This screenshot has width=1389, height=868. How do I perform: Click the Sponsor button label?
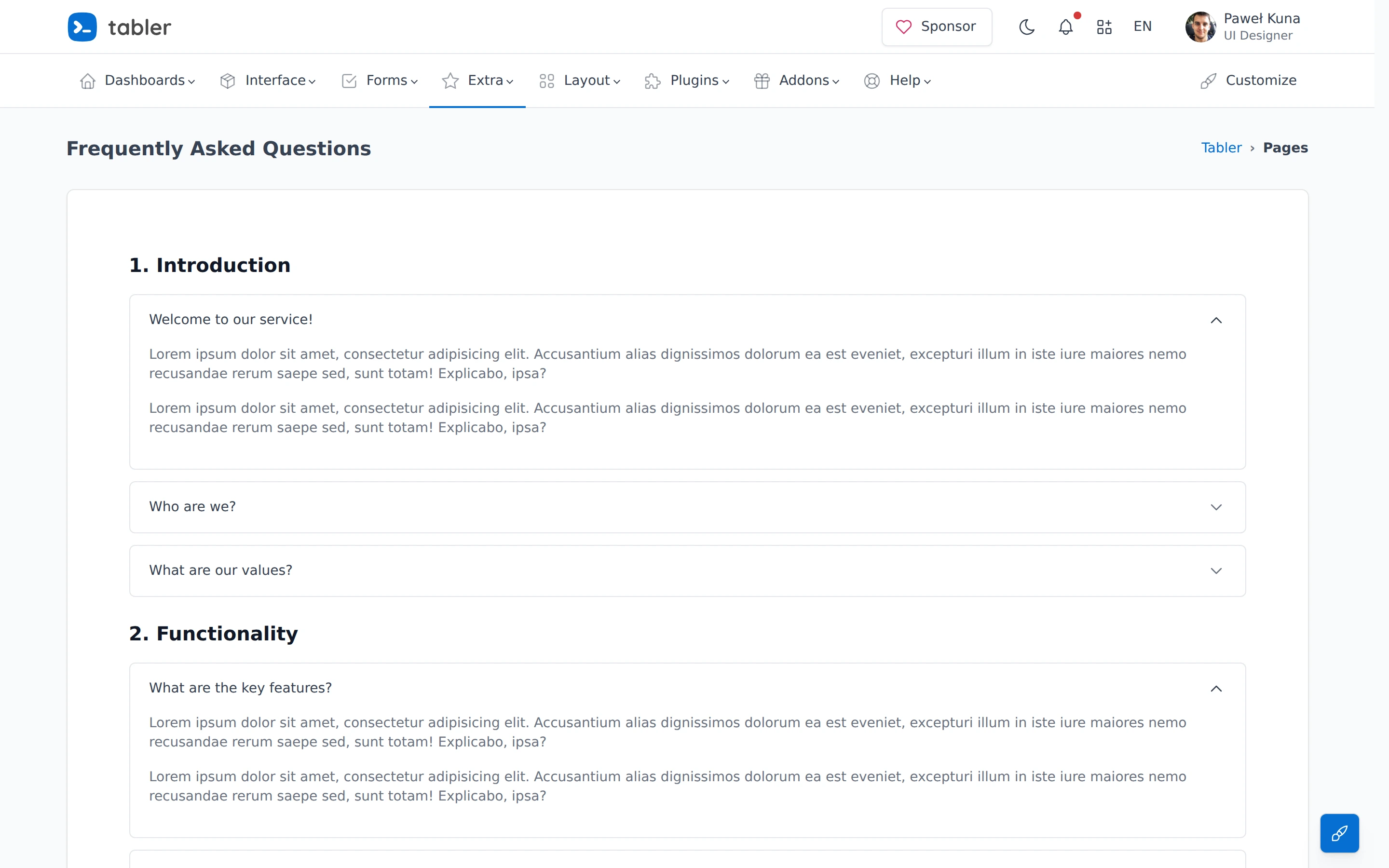948,27
